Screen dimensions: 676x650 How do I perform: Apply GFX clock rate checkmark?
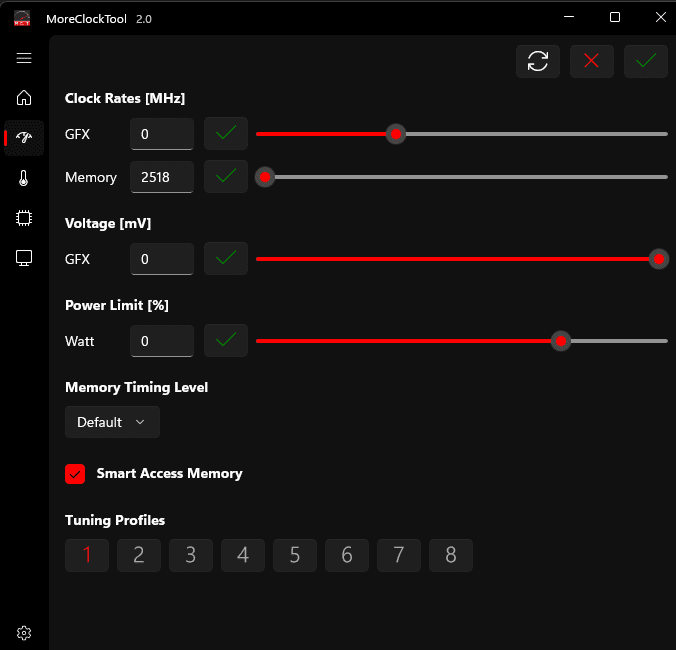click(x=225, y=134)
